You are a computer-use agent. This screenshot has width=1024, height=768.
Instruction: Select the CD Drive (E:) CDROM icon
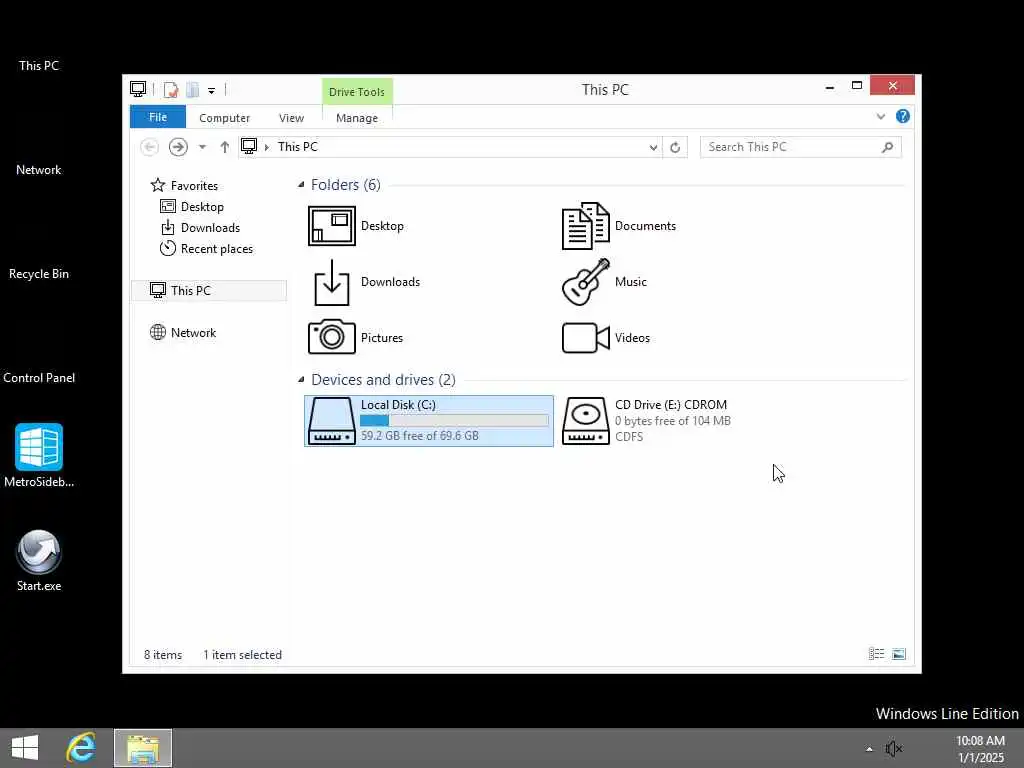click(x=586, y=421)
